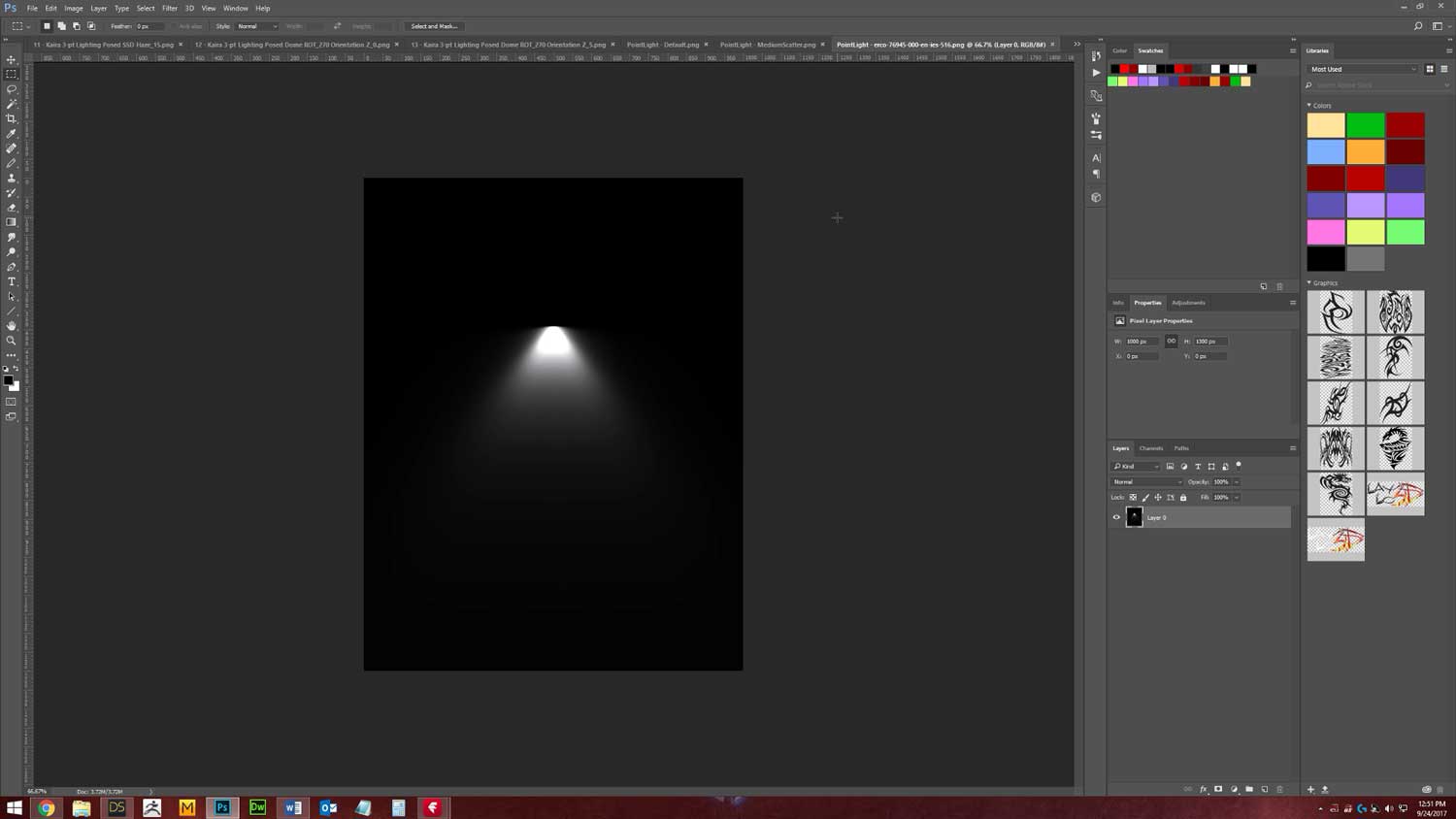Open the Filter menu
The image size is (1456, 819).
pyautogui.click(x=170, y=8)
